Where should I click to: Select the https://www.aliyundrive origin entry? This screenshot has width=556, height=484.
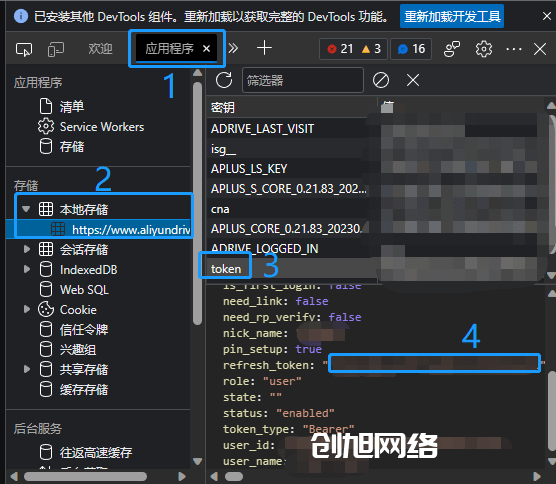tap(131, 230)
